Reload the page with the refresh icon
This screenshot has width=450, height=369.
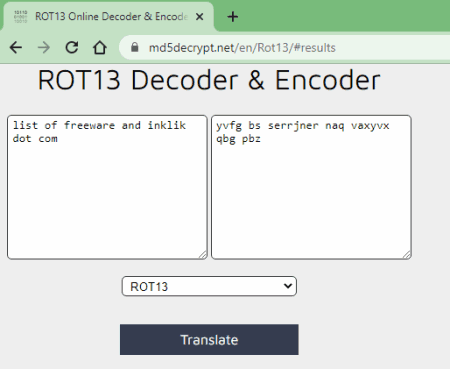[72, 48]
